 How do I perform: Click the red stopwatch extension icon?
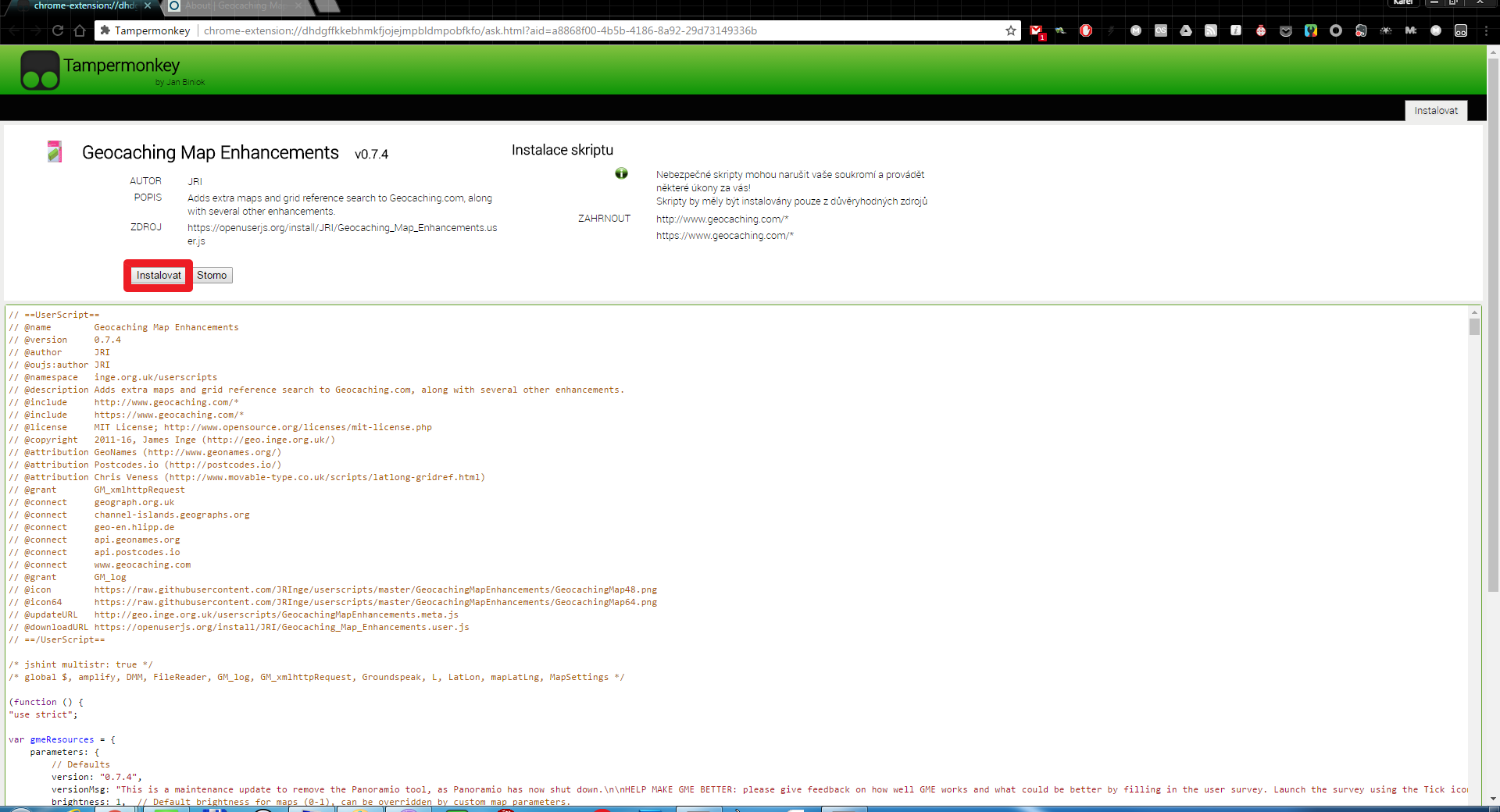click(1261, 30)
